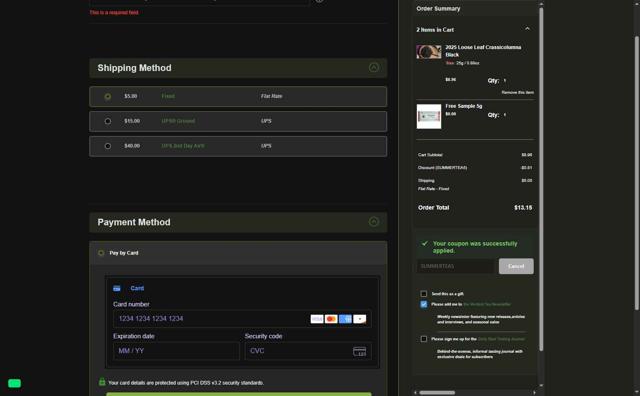Click the CVC card hint icon
The width and height of the screenshot is (640, 396).
click(x=360, y=352)
